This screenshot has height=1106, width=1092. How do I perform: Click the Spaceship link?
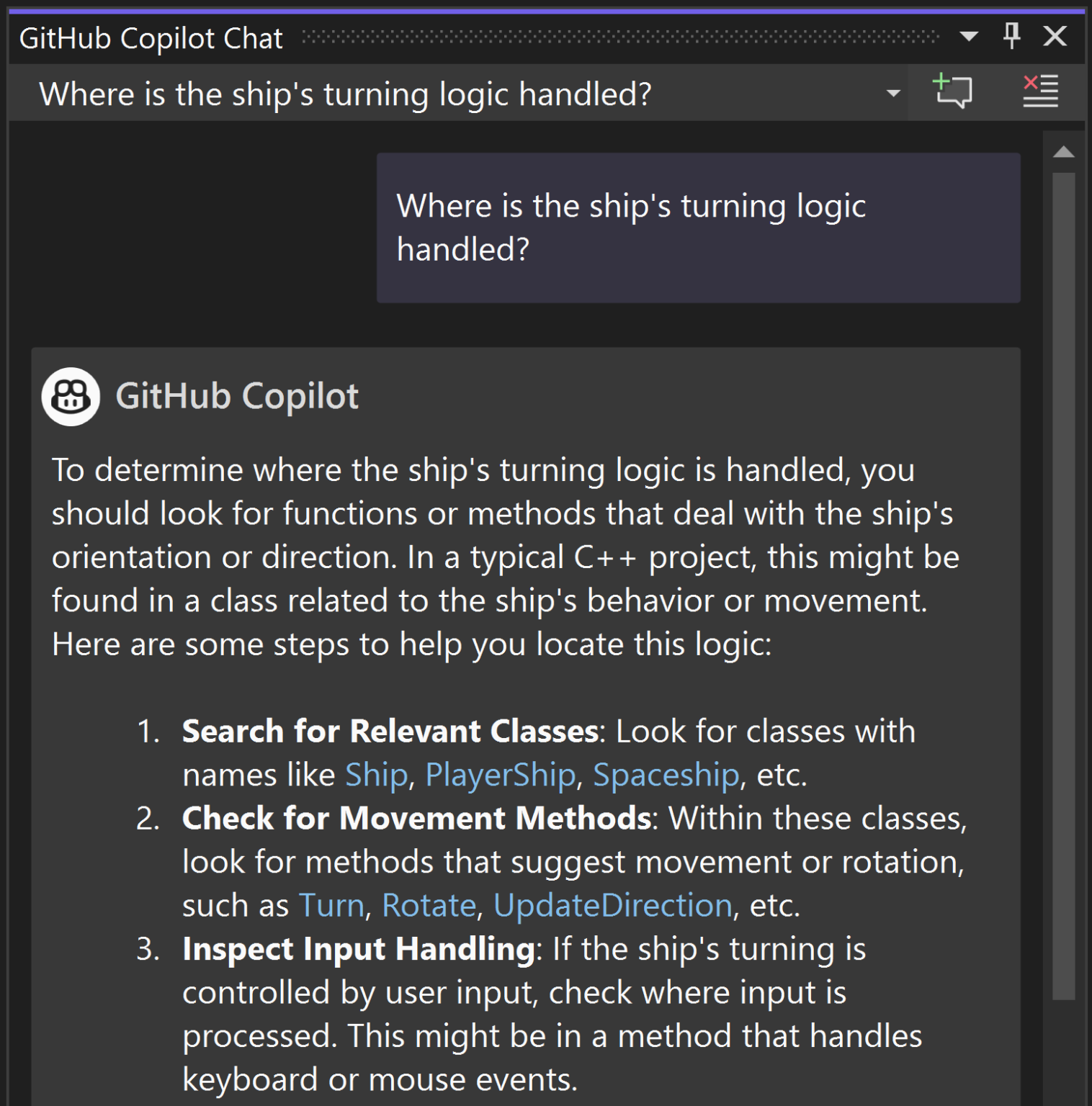[x=666, y=775]
